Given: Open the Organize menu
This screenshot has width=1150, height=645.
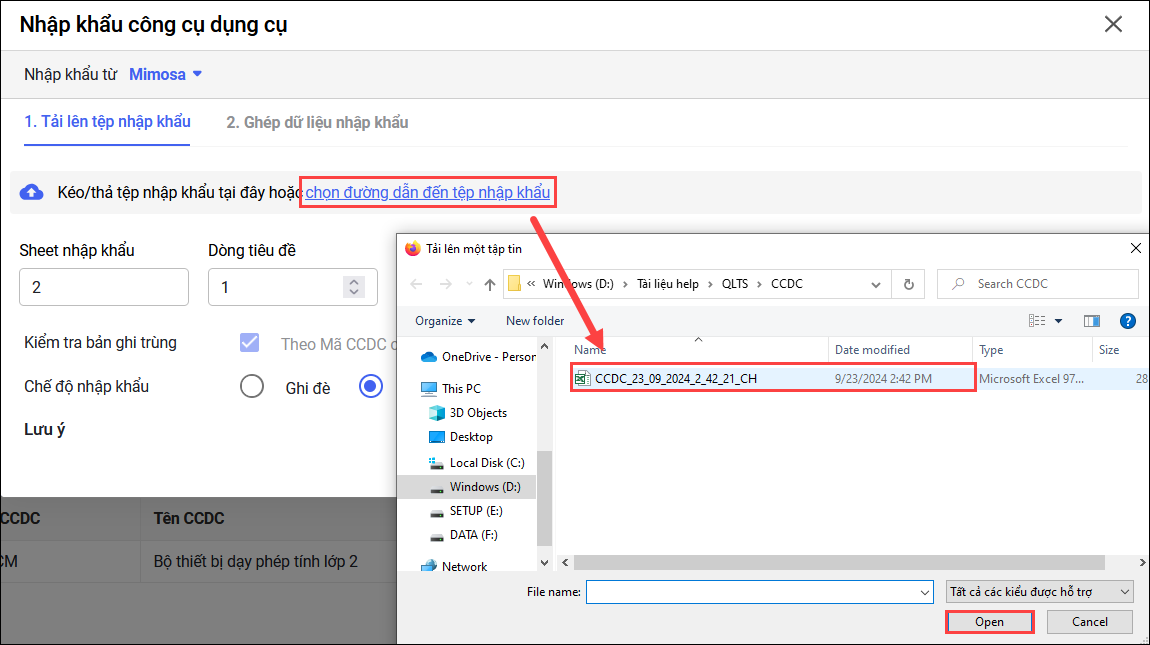Looking at the screenshot, I should [x=444, y=321].
